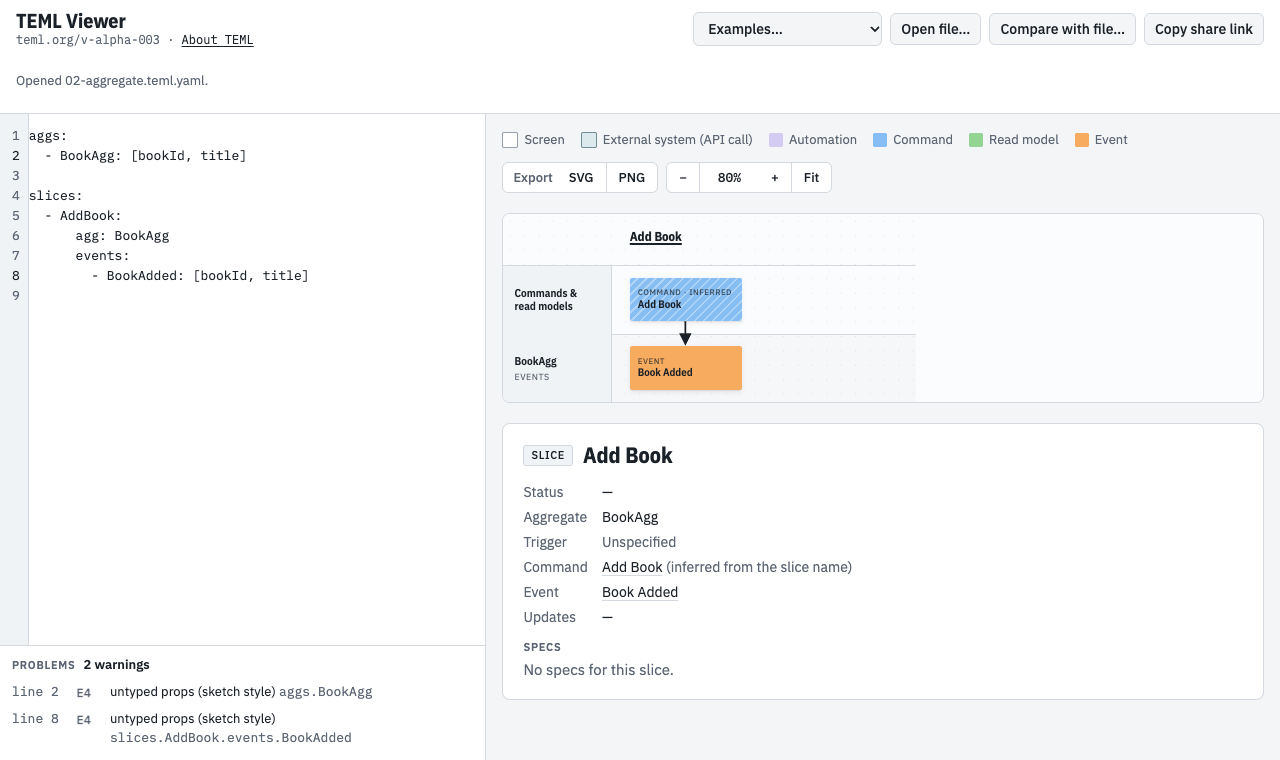Click the SLICE badge in details panel
The width and height of the screenshot is (1280, 760).
point(548,456)
